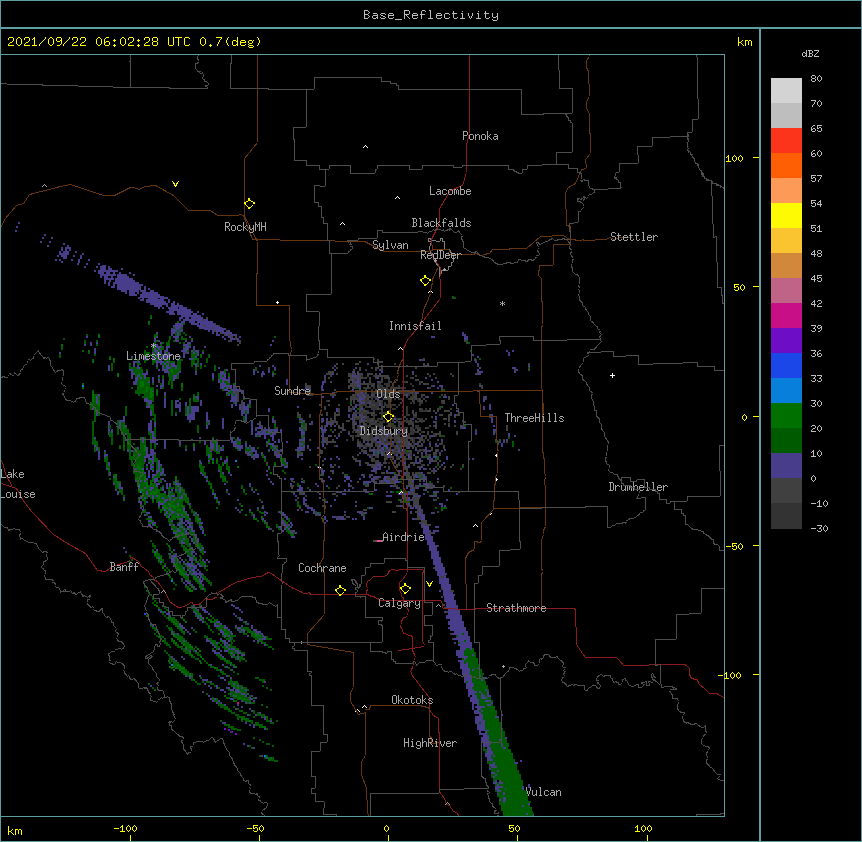Viewport: 862px width, 842px height.
Task: Click the white plus marker west of Drumheller
Action: 612,375
